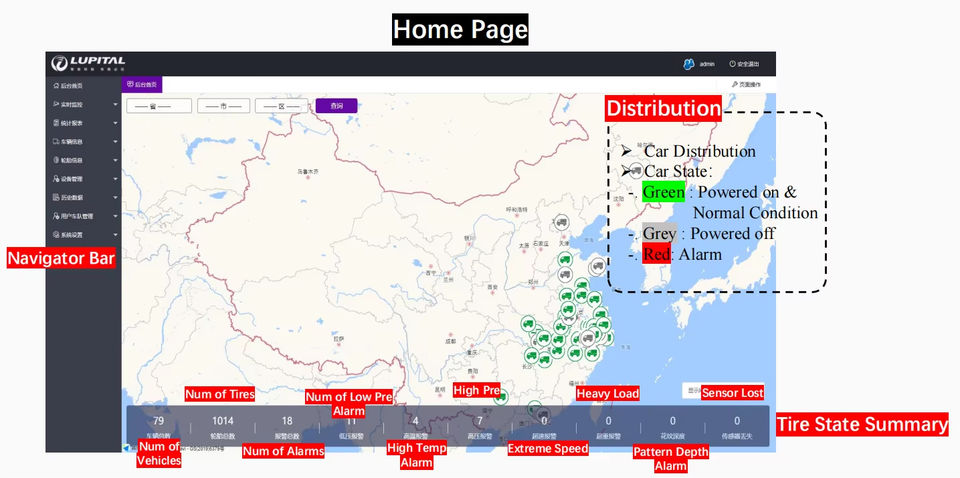Expand the 车辆信息 sidebar arrow
This screenshot has height=478, width=960.
pos(116,142)
